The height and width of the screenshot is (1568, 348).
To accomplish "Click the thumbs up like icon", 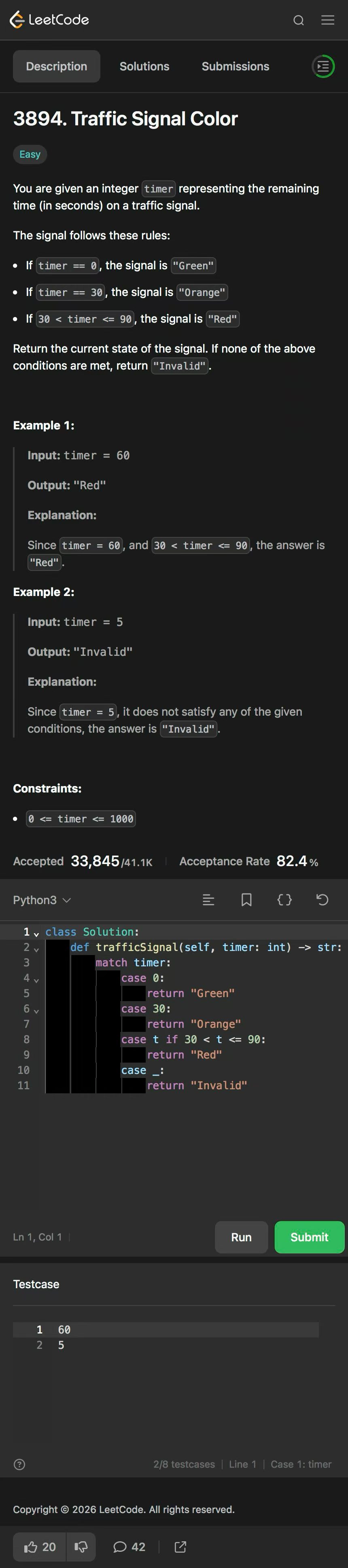I will [30, 1547].
